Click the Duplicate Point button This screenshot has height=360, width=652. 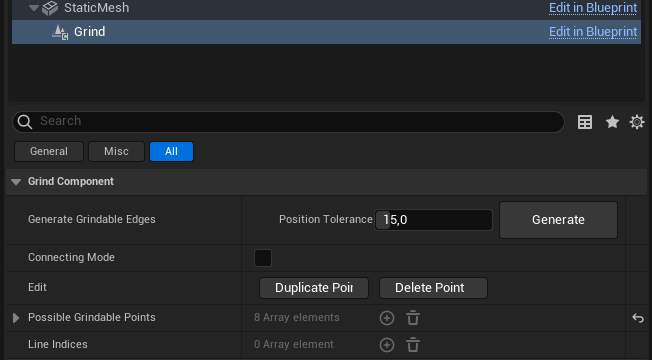pos(314,288)
